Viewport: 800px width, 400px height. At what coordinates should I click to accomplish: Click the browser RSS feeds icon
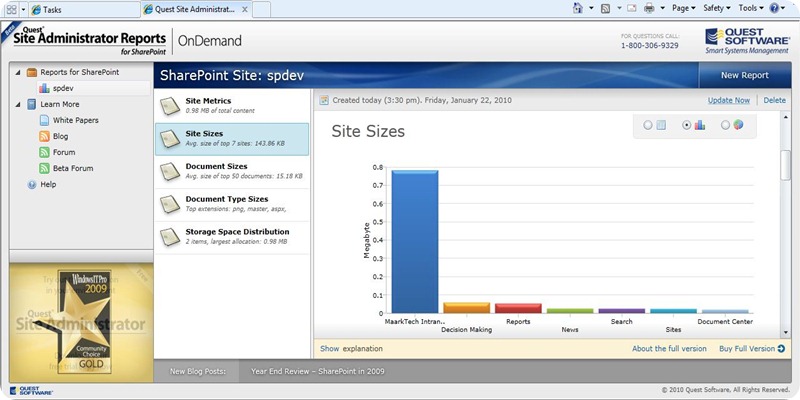[x=606, y=8]
